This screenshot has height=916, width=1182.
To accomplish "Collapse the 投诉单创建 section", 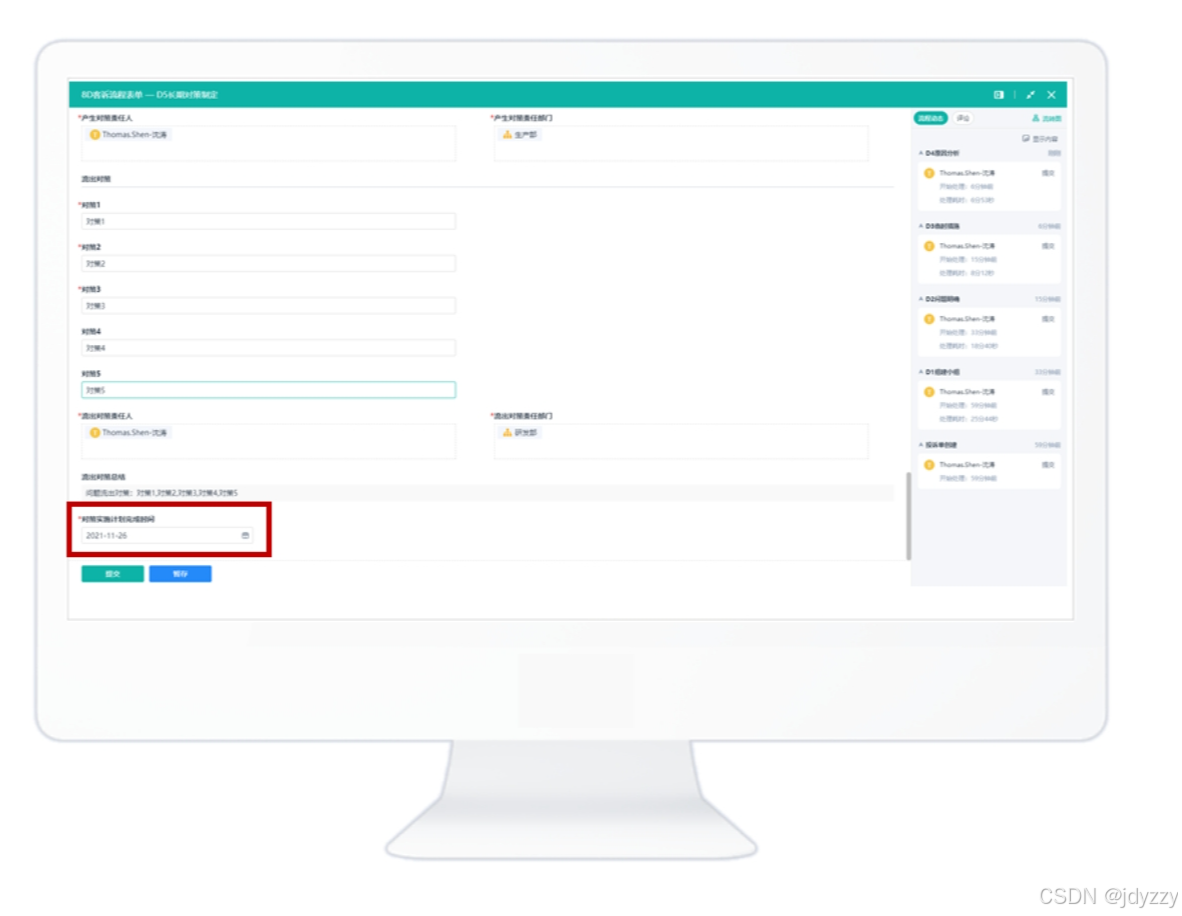I will [921, 445].
